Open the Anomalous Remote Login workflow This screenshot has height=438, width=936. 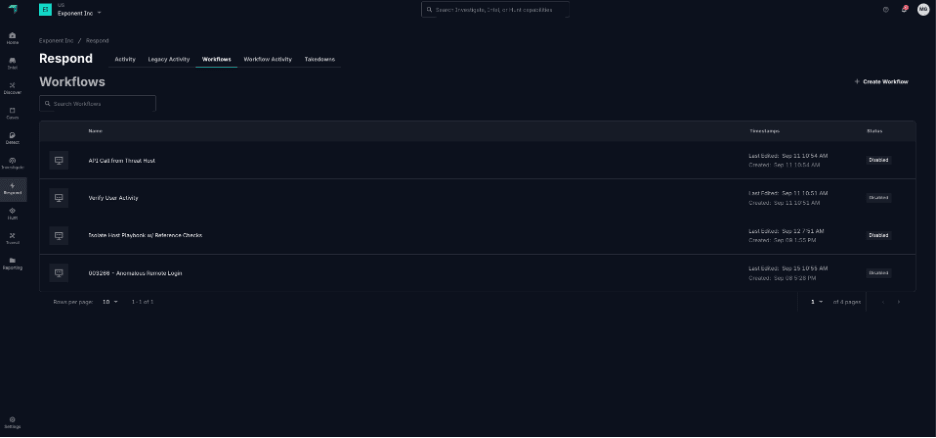(x=135, y=273)
